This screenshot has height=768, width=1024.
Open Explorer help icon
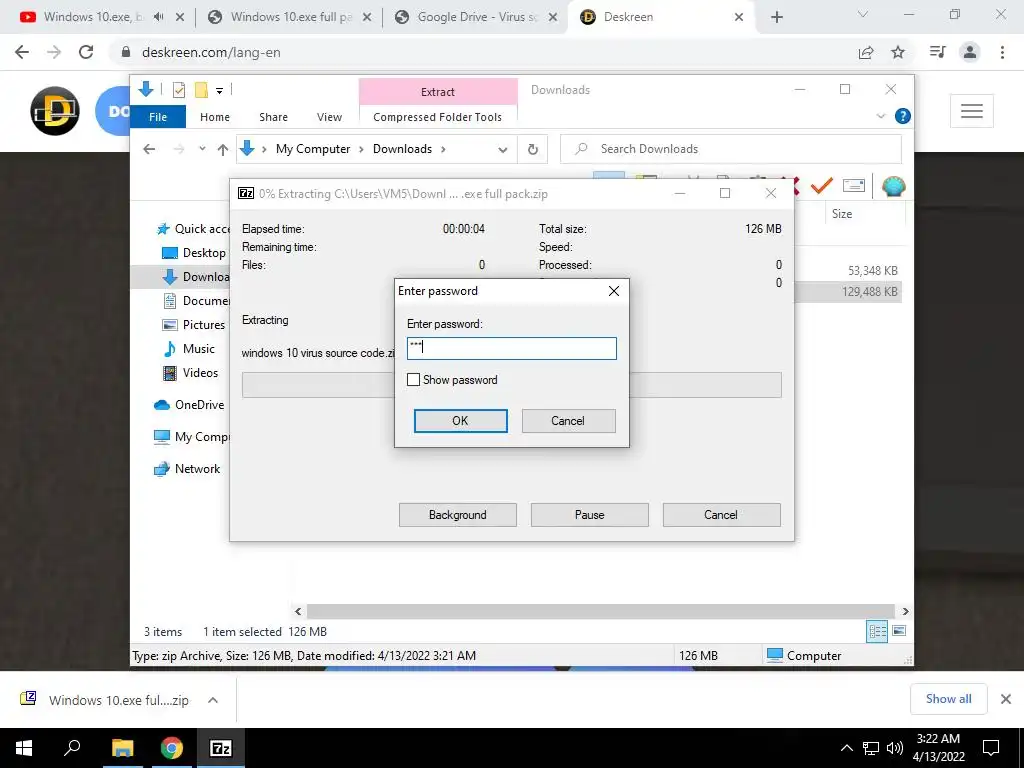pyautogui.click(x=903, y=116)
